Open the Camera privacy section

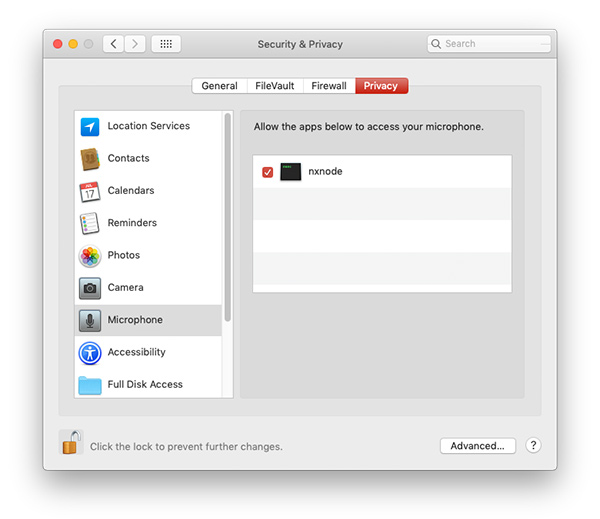[125, 288]
